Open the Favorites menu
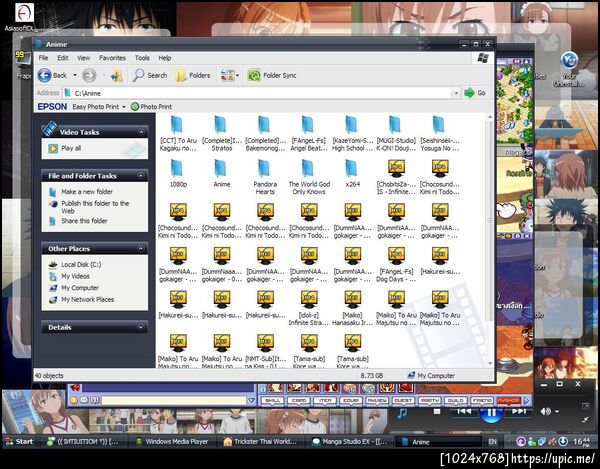Viewport: 600px width, 469px height. (x=112, y=58)
